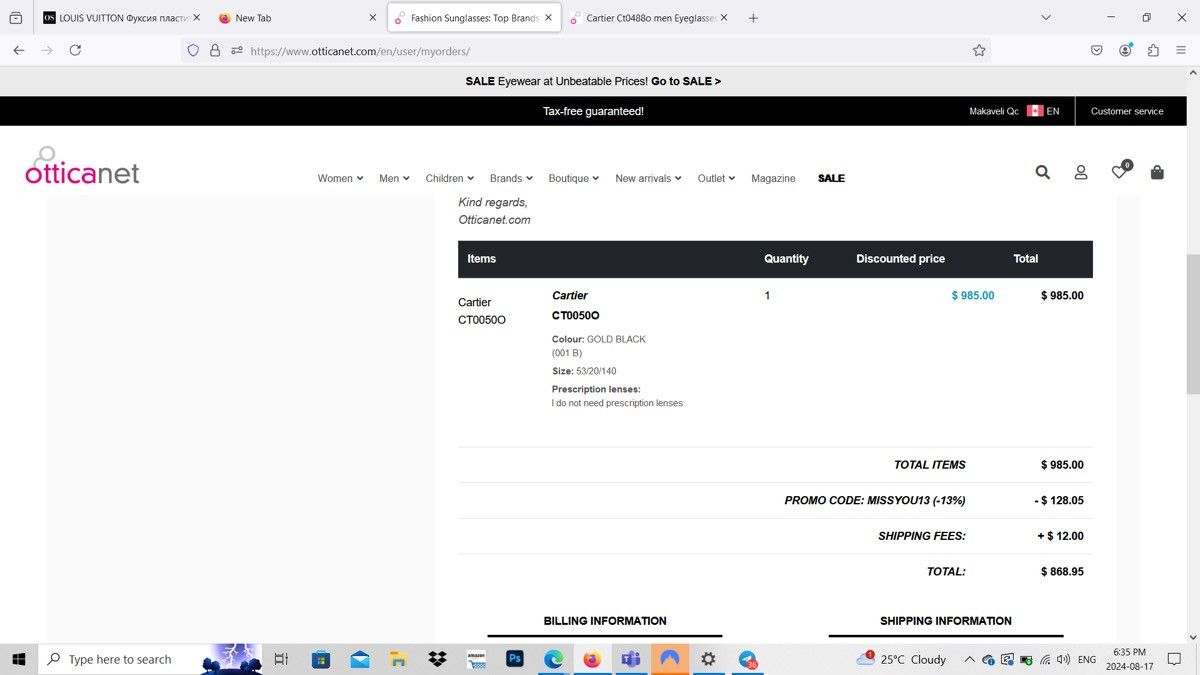Open the Task View taskbar icon

pyautogui.click(x=281, y=659)
